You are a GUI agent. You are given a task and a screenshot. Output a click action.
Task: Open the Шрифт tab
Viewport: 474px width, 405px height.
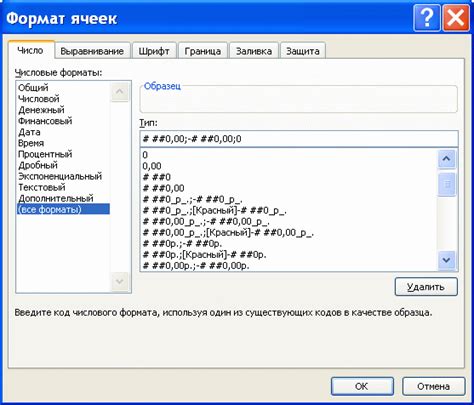[x=154, y=51]
